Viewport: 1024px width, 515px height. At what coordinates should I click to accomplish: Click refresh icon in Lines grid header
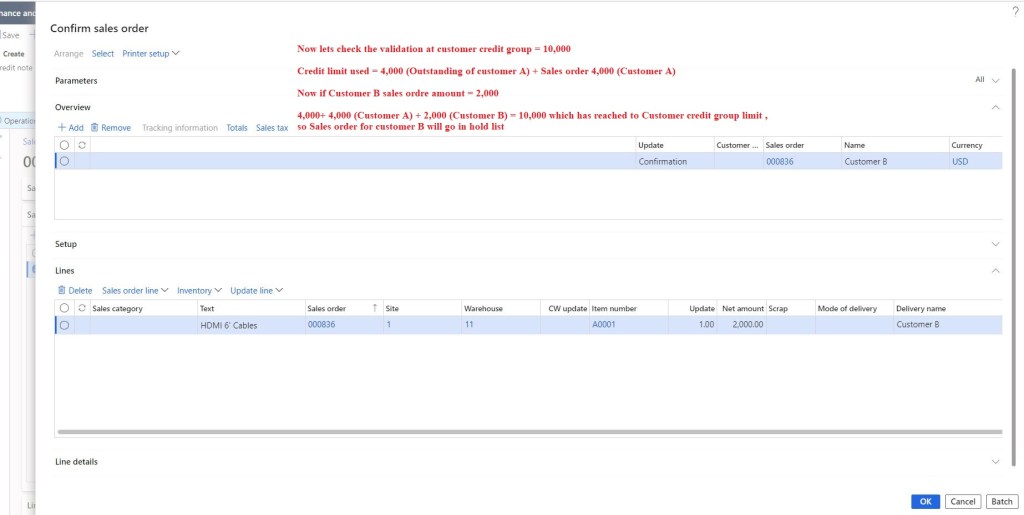[x=81, y=308]
